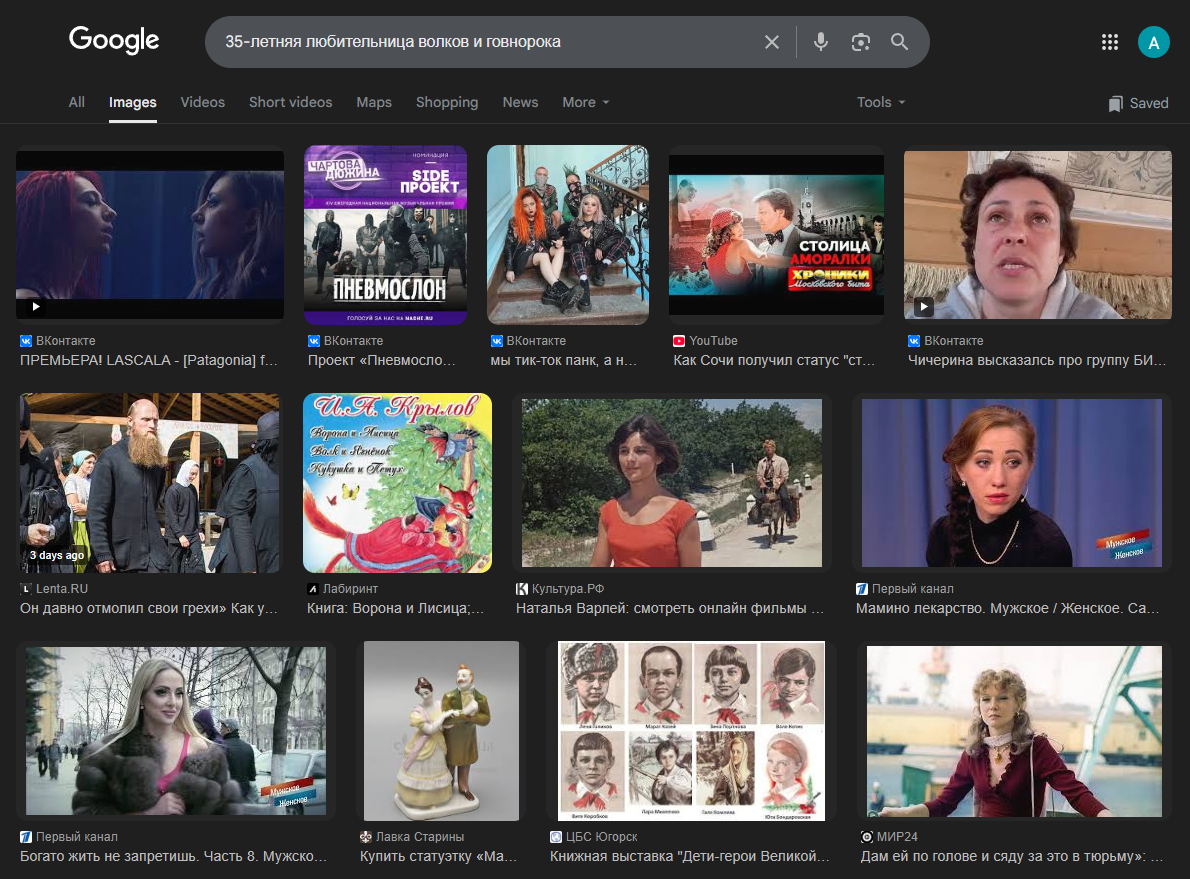1190x879 pixels.
Task: Open the Krylov fables book cover thumbnail
Action: tap(397, 483)
